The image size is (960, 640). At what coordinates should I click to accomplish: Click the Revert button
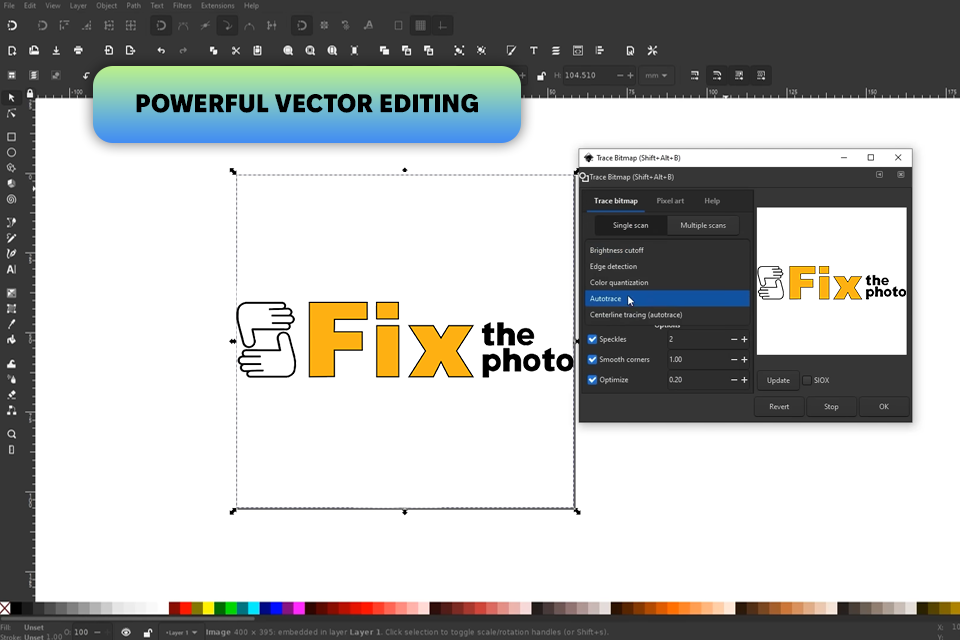tap(779, 407)
